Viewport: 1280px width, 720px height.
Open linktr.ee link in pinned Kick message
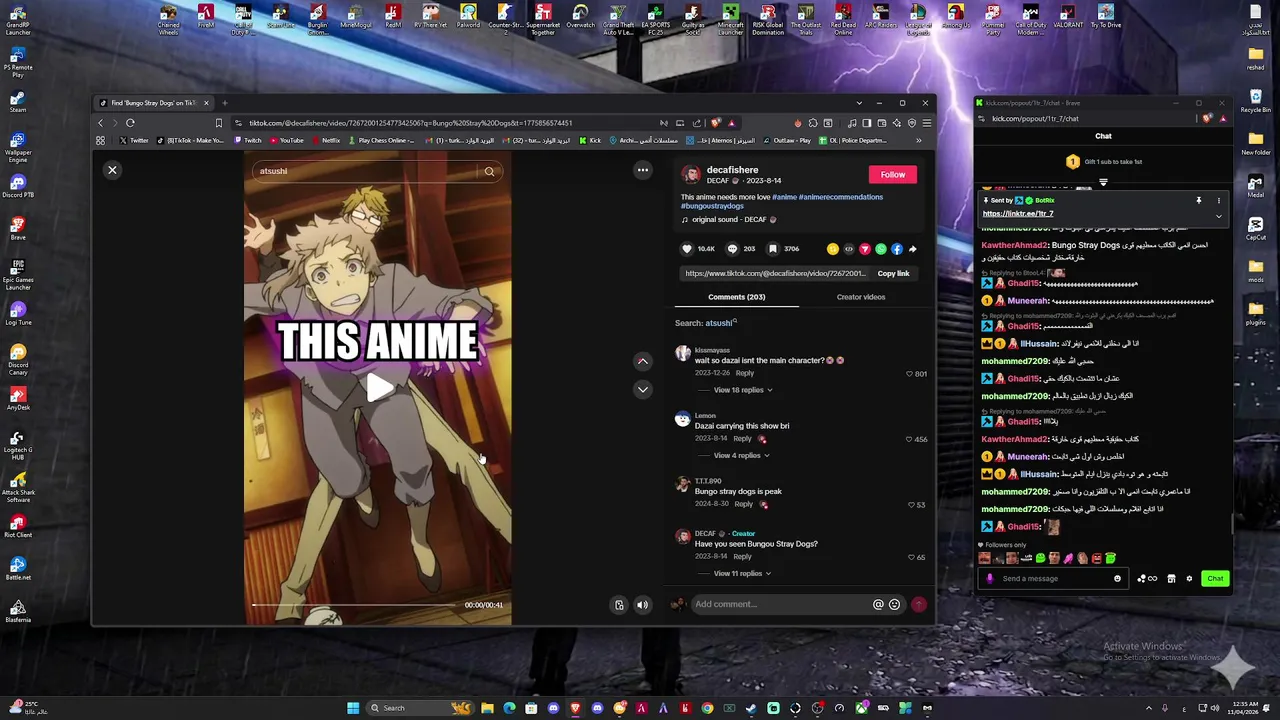pyautogui.click(x=1018, y=213)
